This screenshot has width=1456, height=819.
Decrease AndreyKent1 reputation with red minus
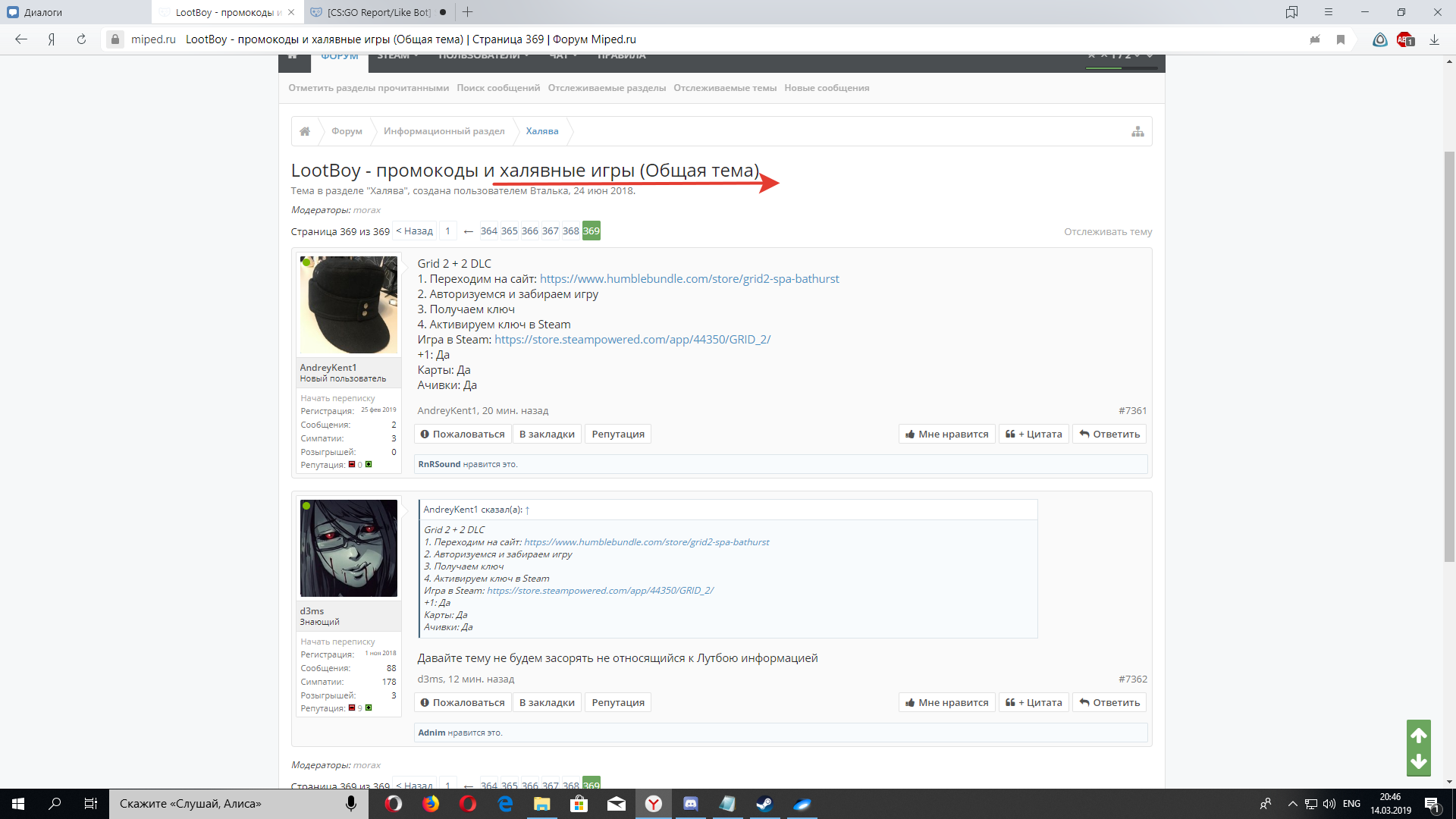pos(351,464)
